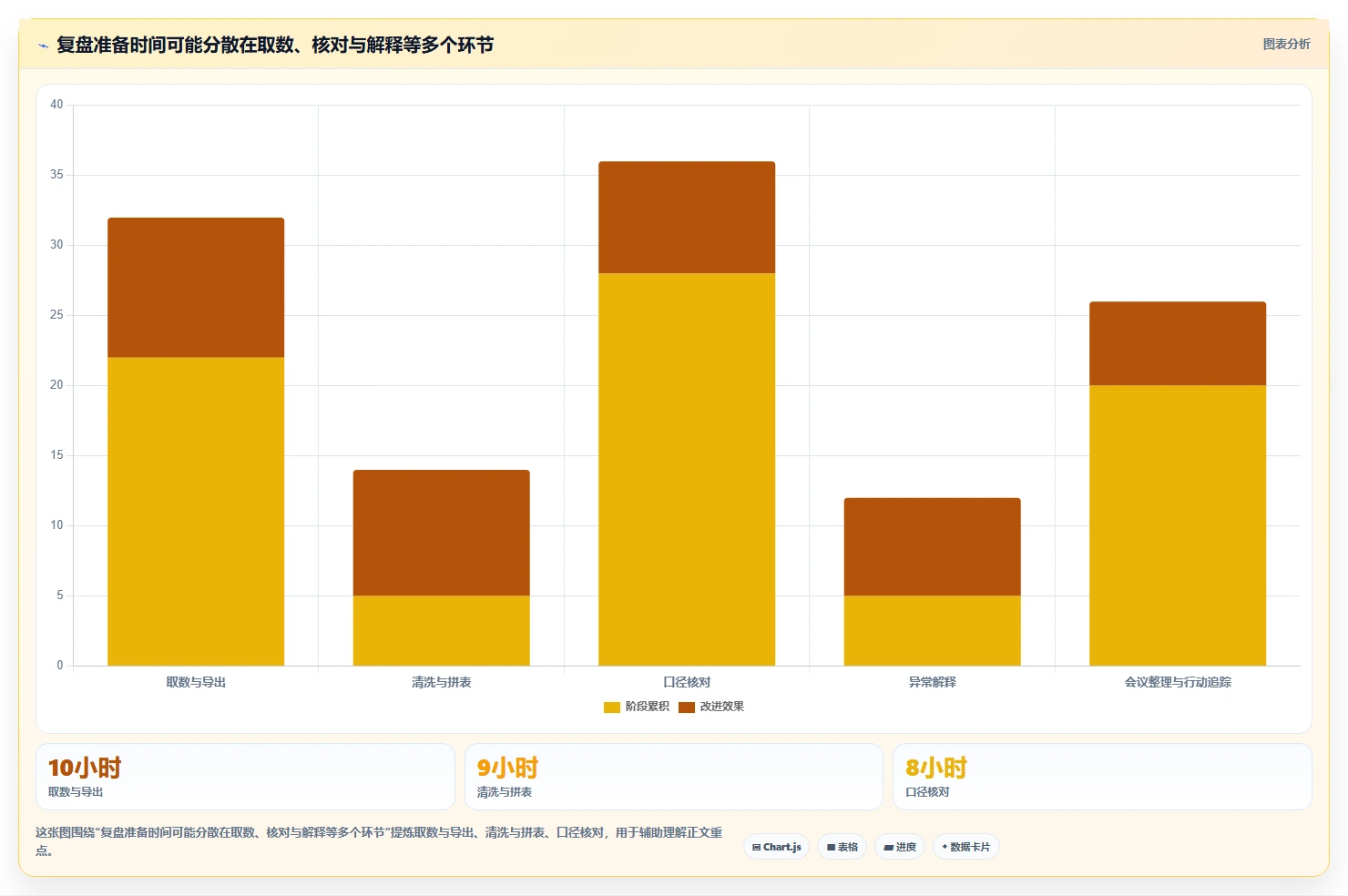Click the brown 改进效果 bar for 取数与导出
This screenshot has height=896, width=1348.
196,287
